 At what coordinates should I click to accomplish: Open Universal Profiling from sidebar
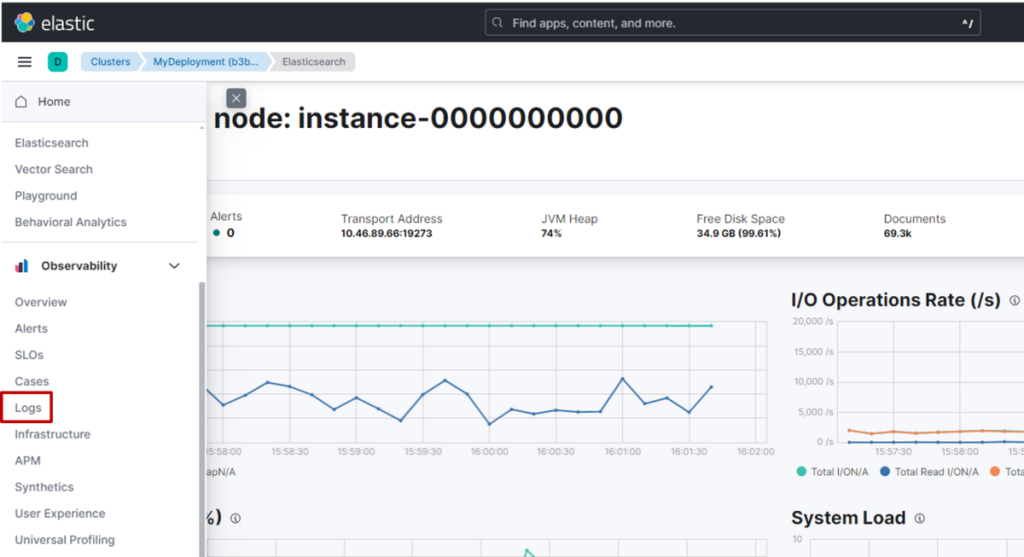point(64,540)
